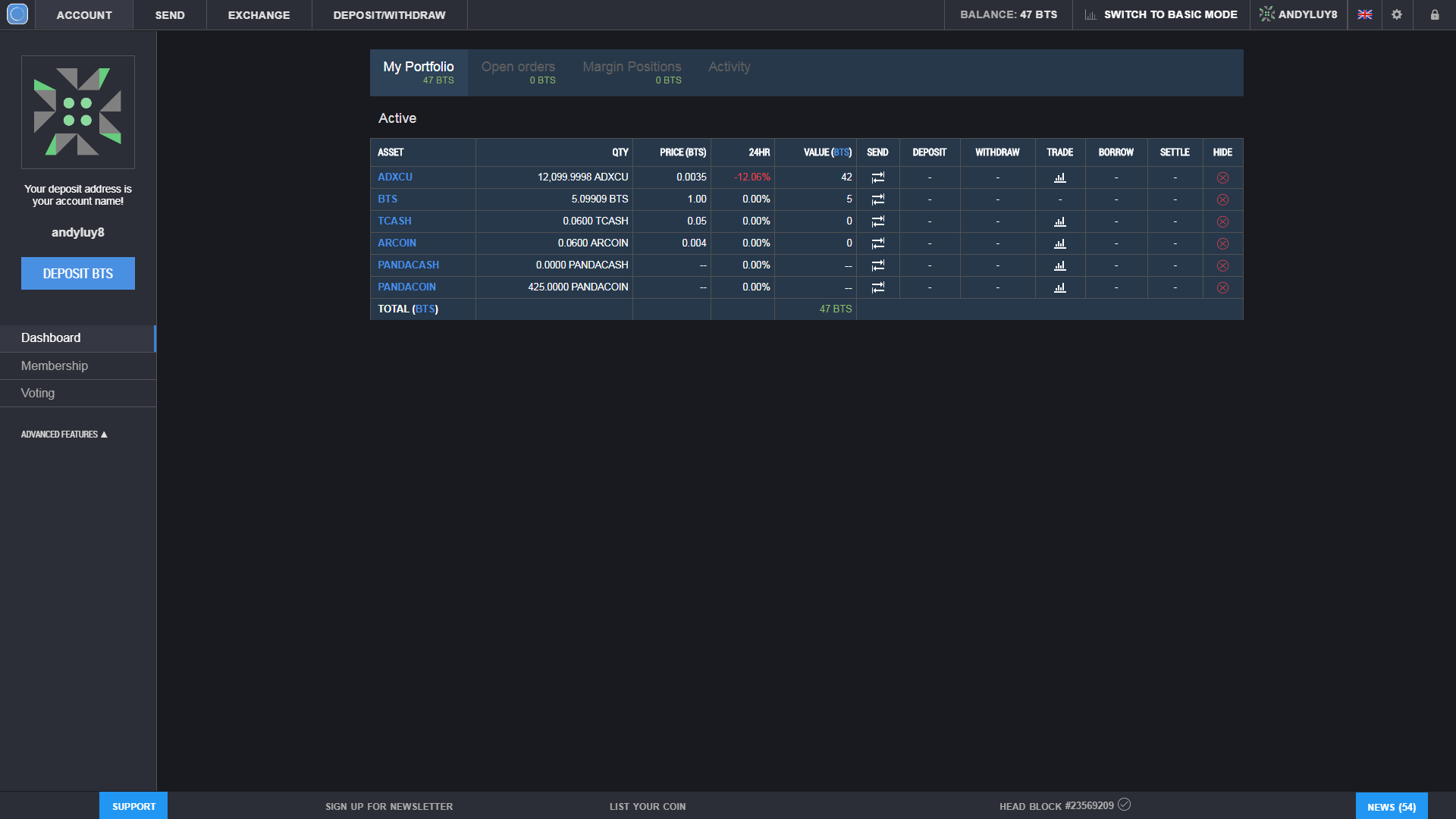Open the trade chart icon for ARCOIN
This screenshot has height=819, width=1456.
pyautogui.click(x=1059, y=243)
